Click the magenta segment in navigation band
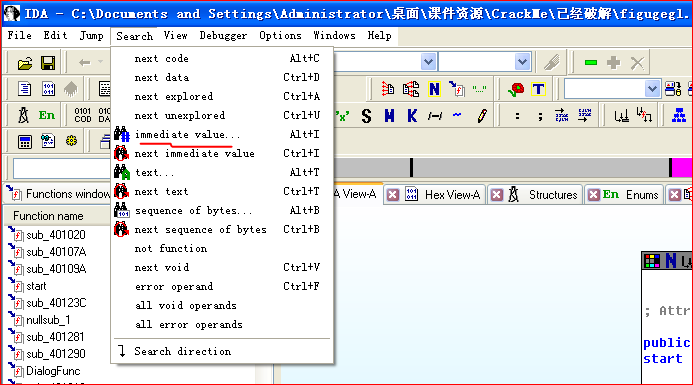The image size is (693, 385). [682, 168]
